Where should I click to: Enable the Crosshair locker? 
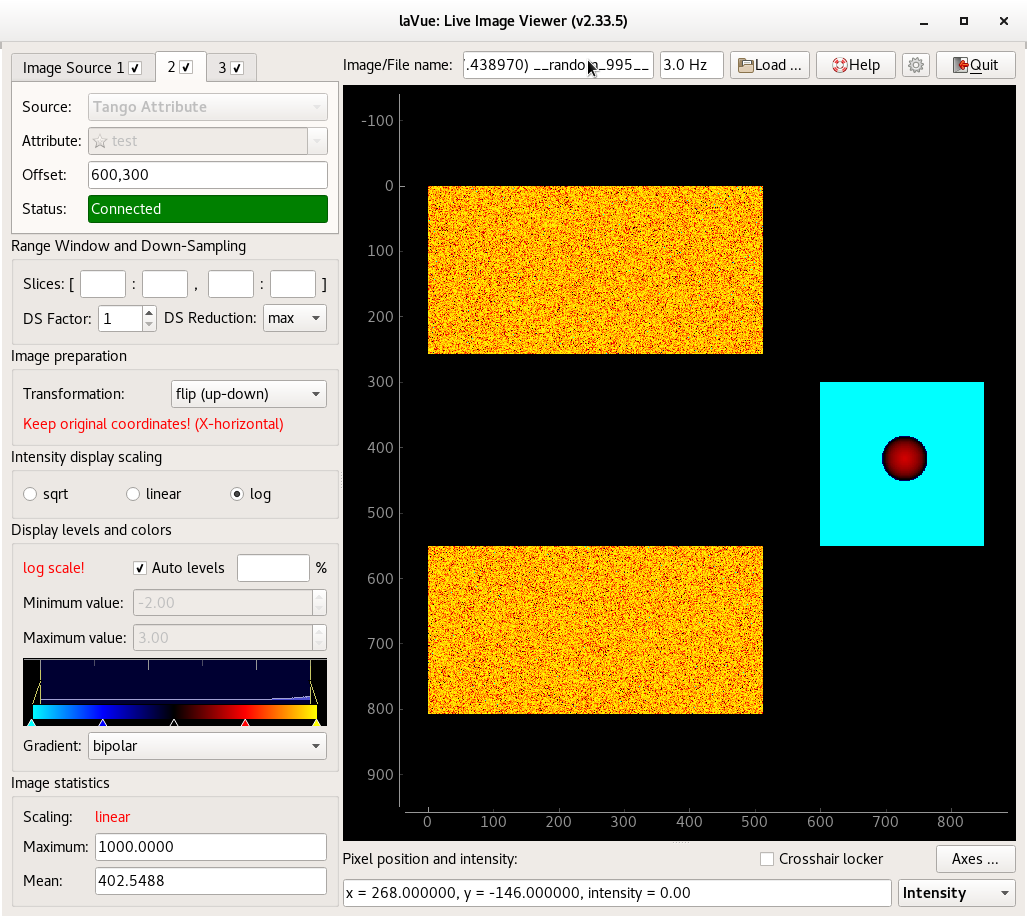(765, 858)
